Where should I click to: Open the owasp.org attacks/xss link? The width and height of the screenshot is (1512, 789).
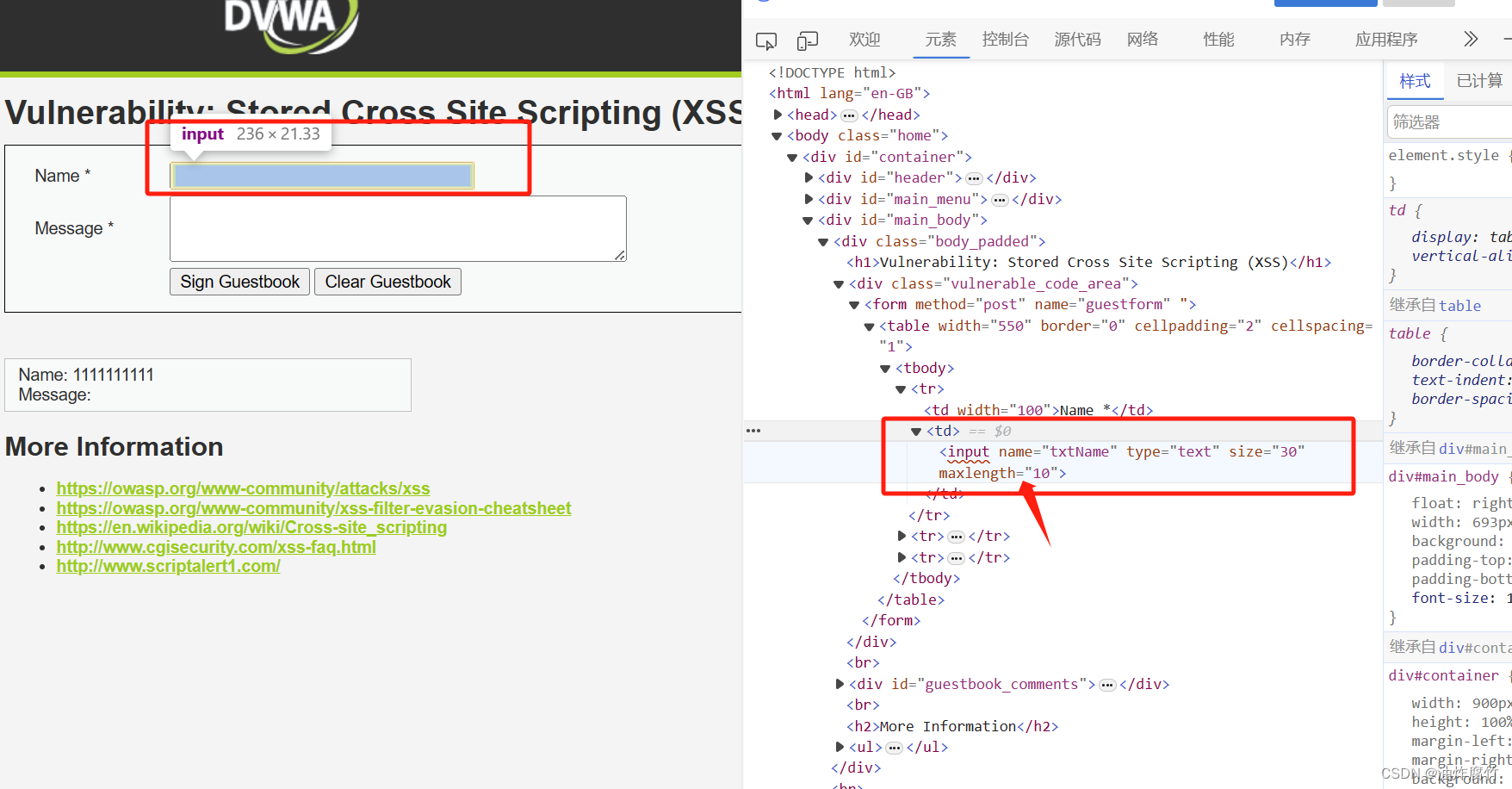pos(243,488)
